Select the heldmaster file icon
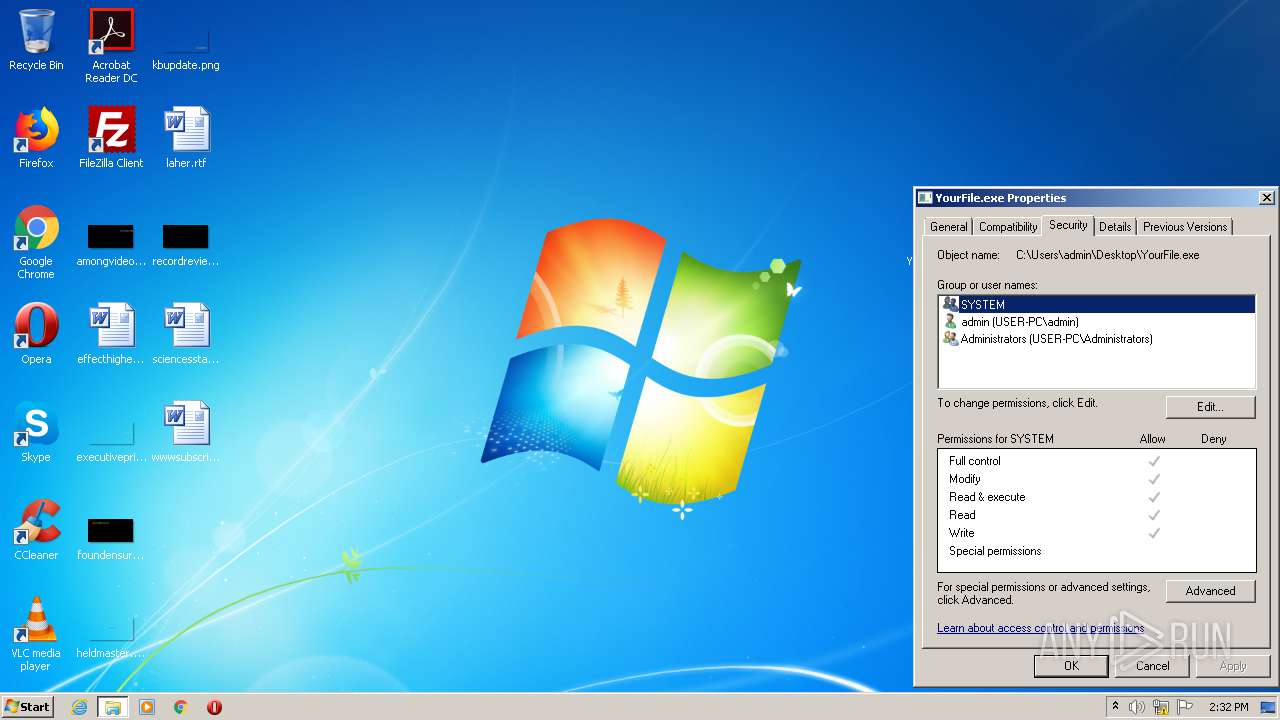This screenshot has height=720, width=1280. point(111,636)
